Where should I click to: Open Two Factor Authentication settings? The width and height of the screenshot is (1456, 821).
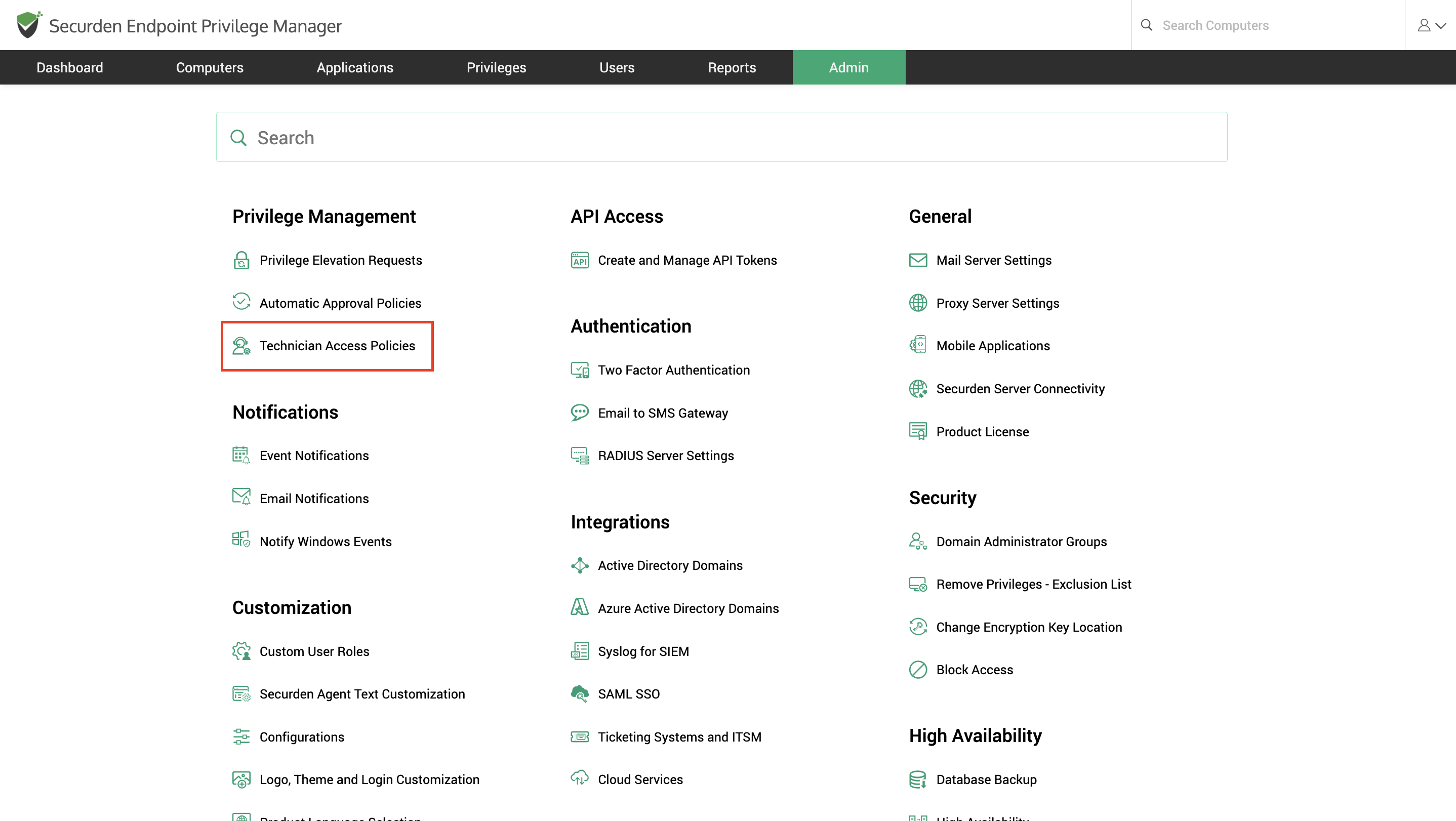674,370
